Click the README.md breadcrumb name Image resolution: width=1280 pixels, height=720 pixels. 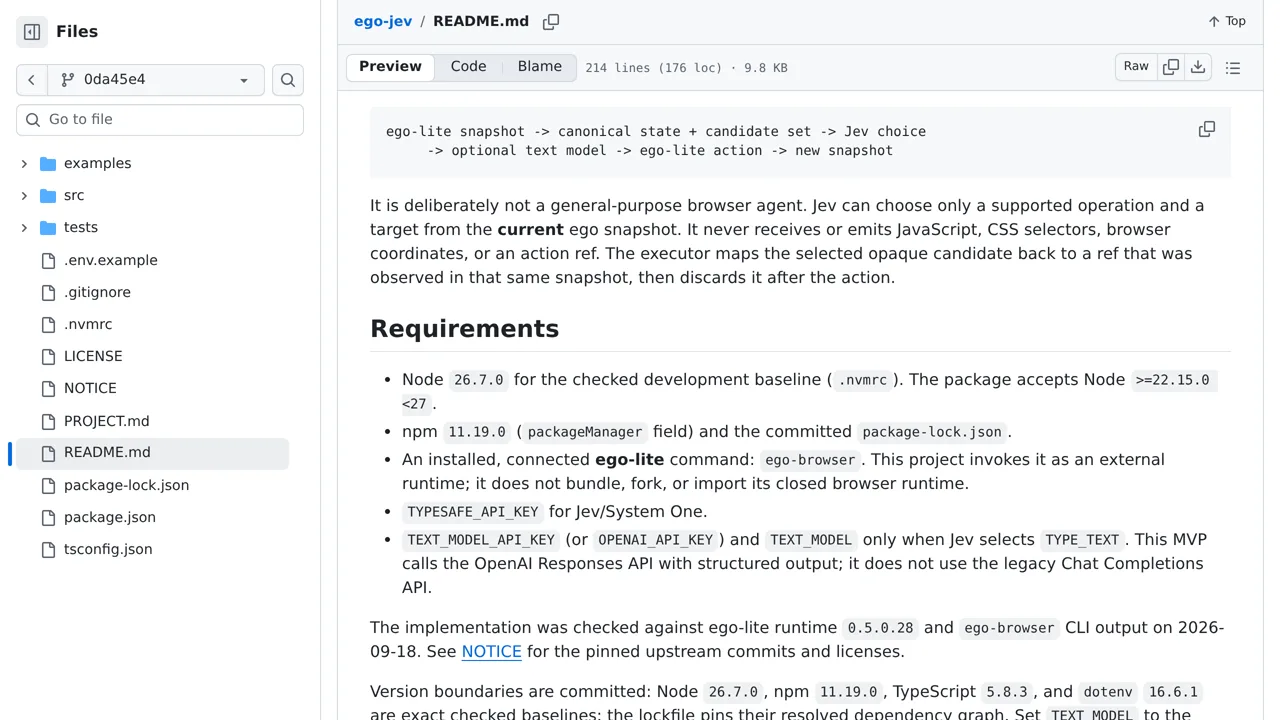pos(481,21)
